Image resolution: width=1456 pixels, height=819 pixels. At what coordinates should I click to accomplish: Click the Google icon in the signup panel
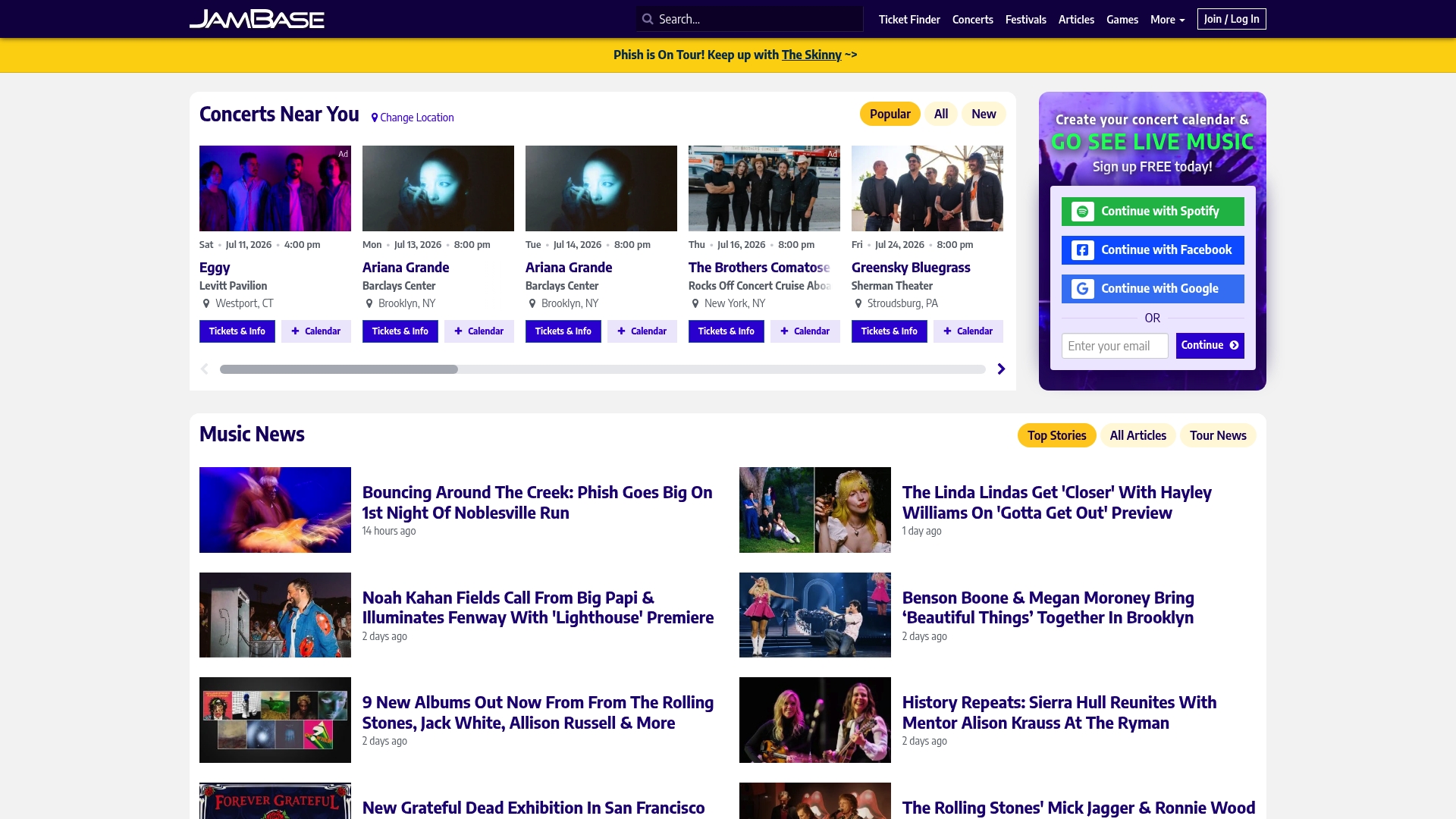1082,289
